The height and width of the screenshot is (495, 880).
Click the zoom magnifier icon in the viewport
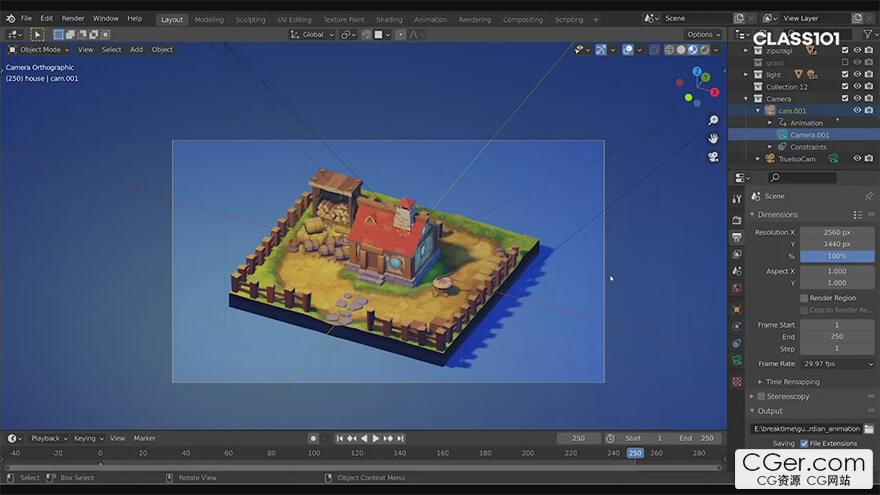point(713,120)
